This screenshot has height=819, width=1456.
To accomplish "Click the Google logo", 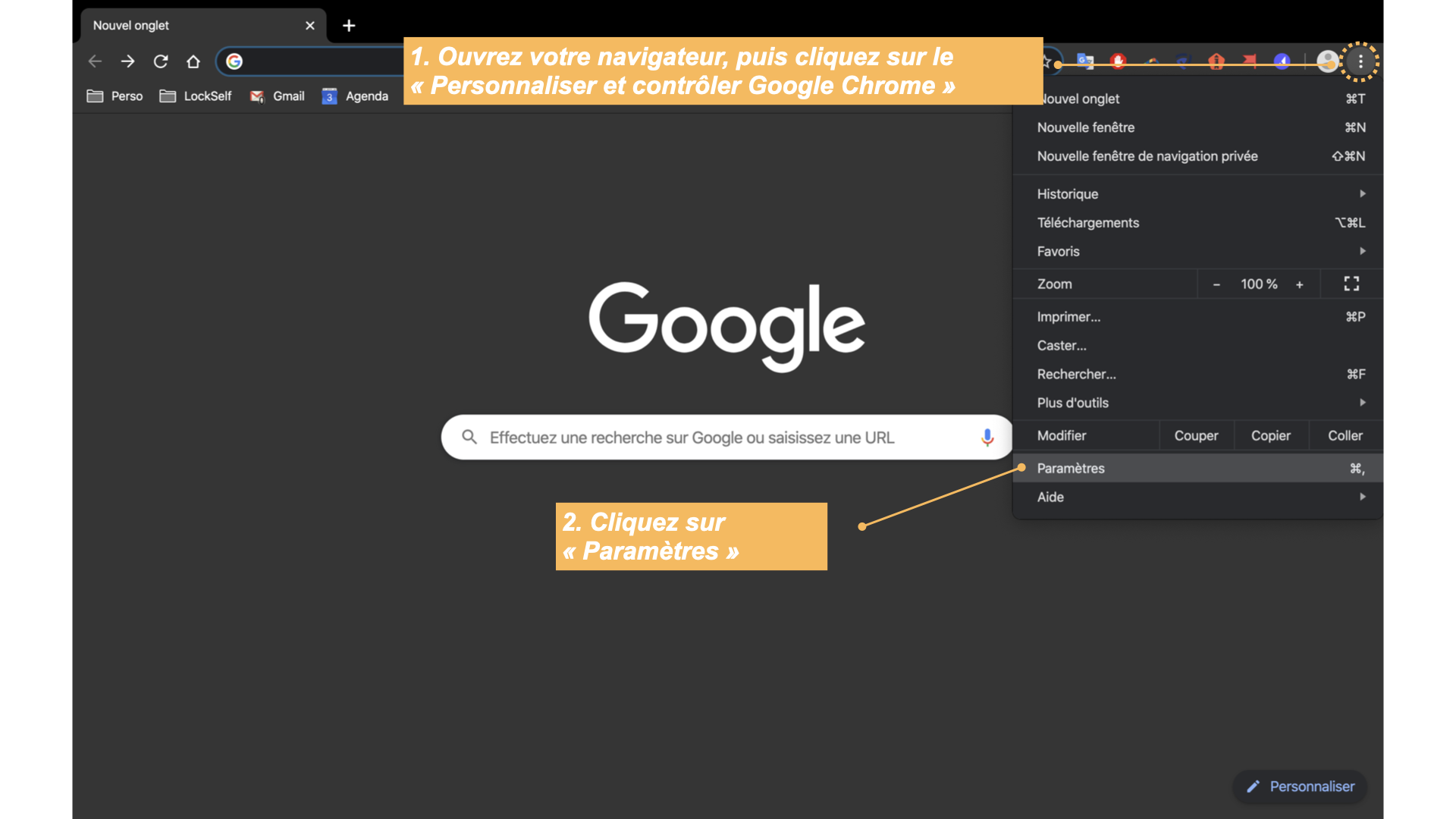I will (x=726, y=326).
